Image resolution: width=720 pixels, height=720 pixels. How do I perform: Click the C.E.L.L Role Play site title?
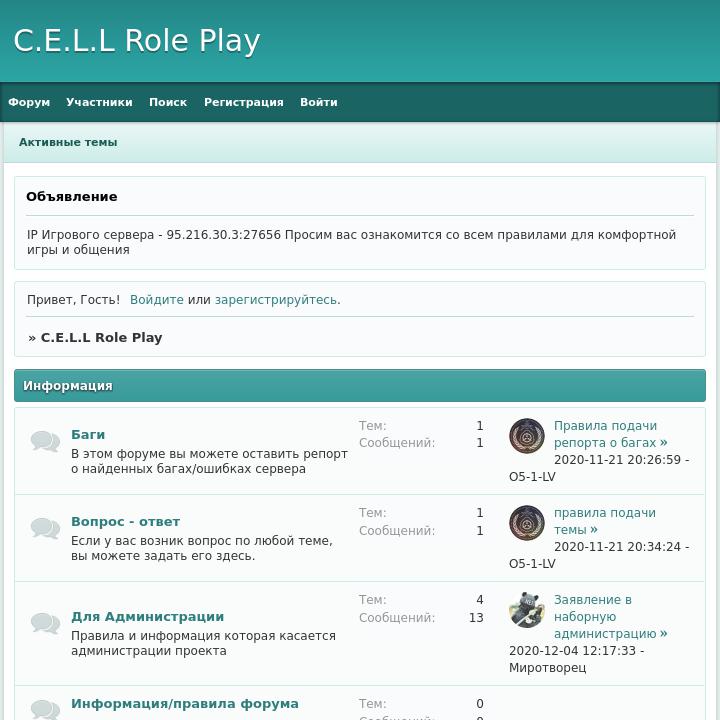click(137, 40)
